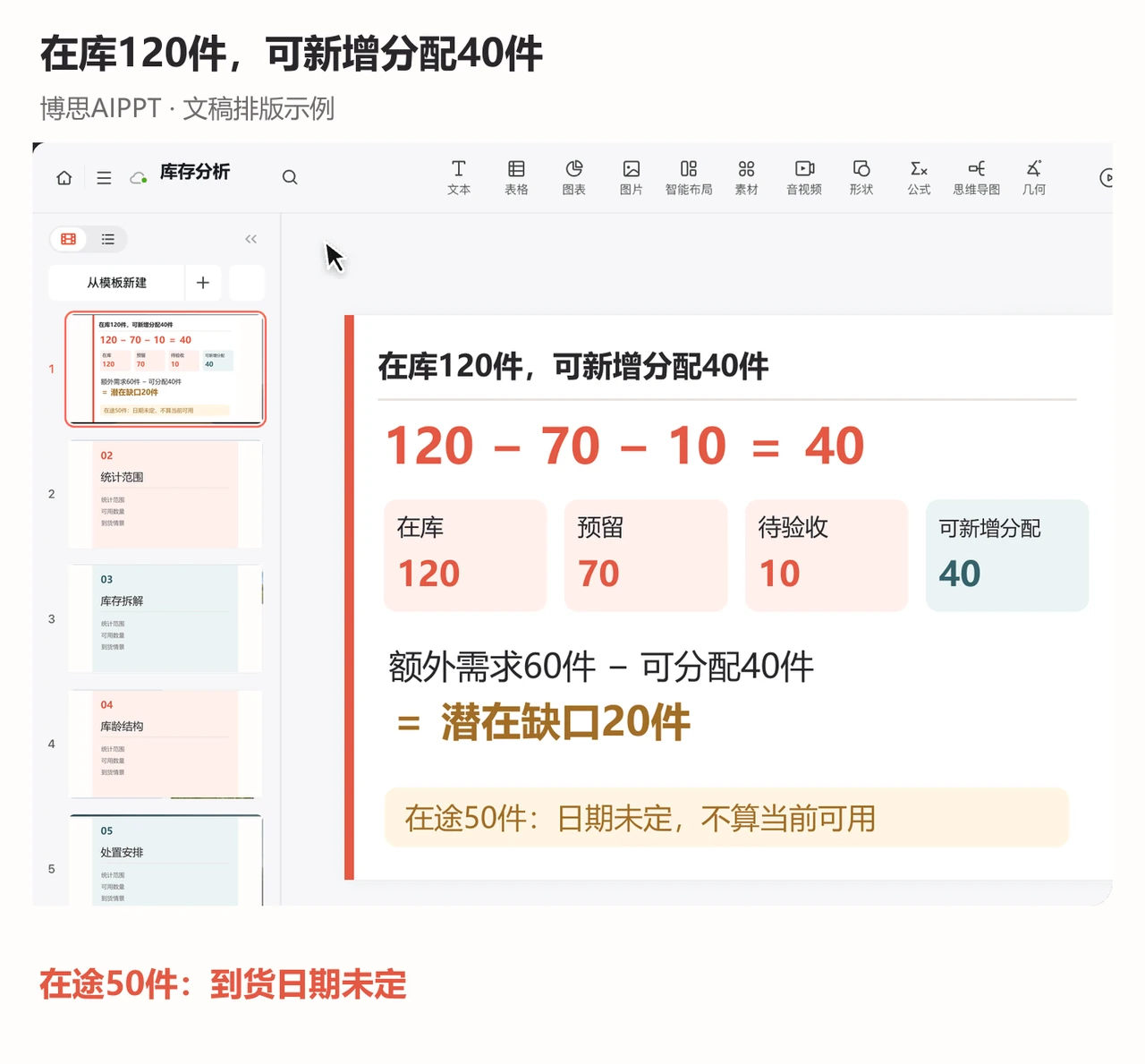The image size is (1145, 1064).
Task: Open the 智能布局 smart layout tool
Action: click(x=689, y=177)
